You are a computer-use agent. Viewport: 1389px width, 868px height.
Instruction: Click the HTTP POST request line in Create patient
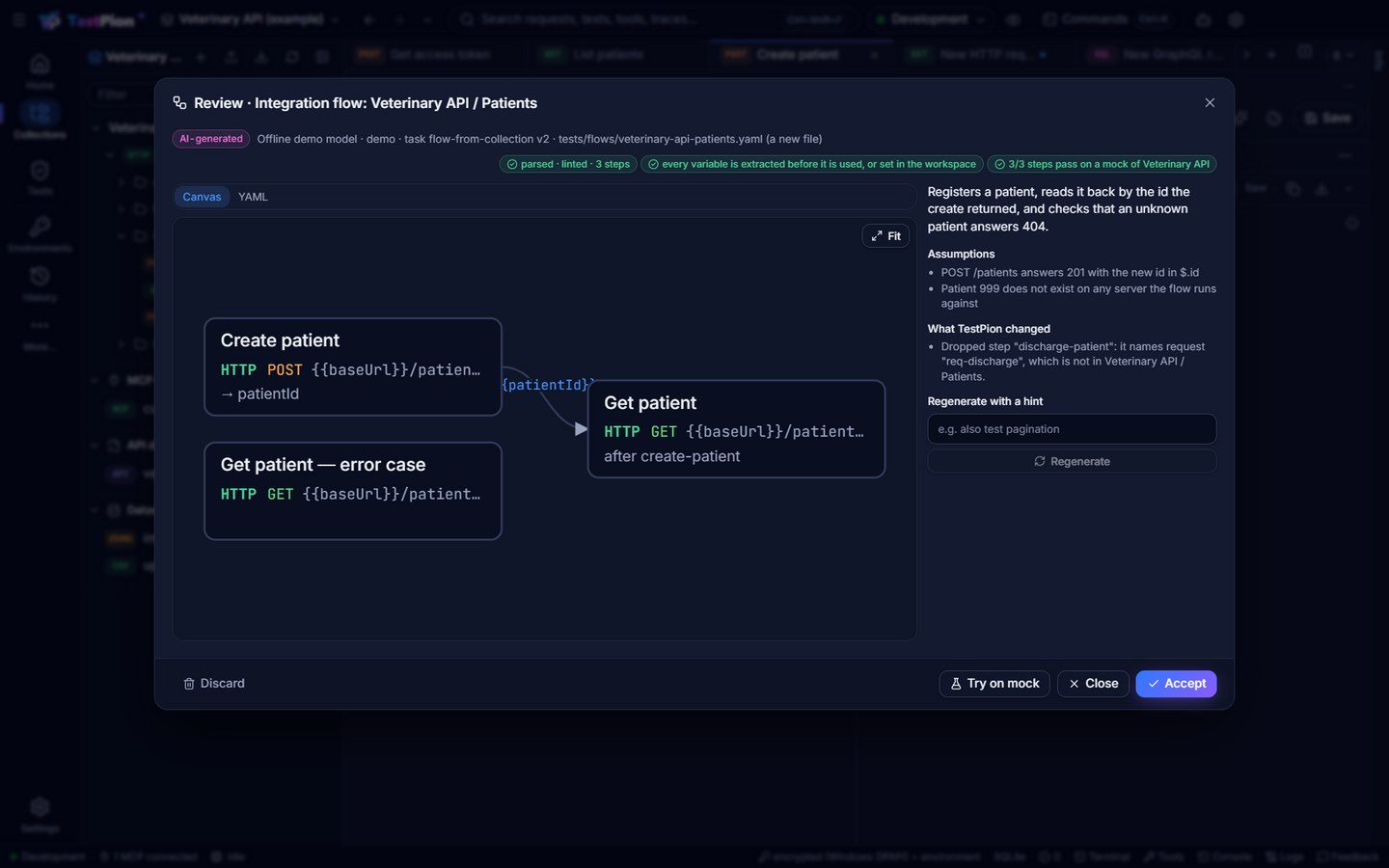click(x=351, y=369)
